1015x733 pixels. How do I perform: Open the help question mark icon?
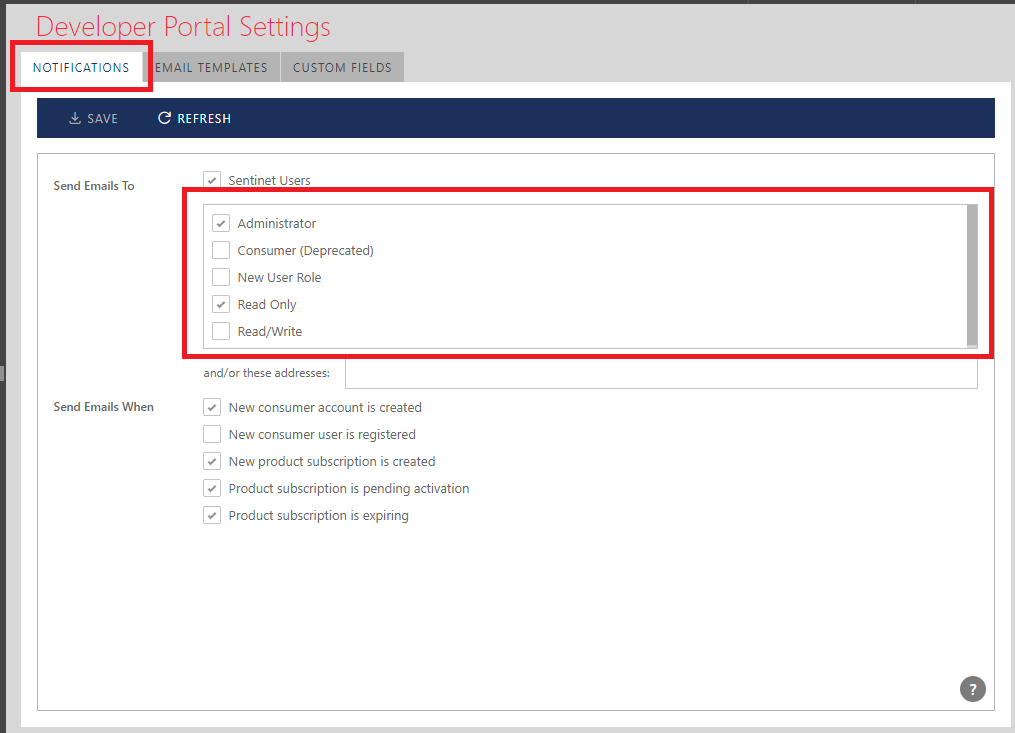click(972, 689)
